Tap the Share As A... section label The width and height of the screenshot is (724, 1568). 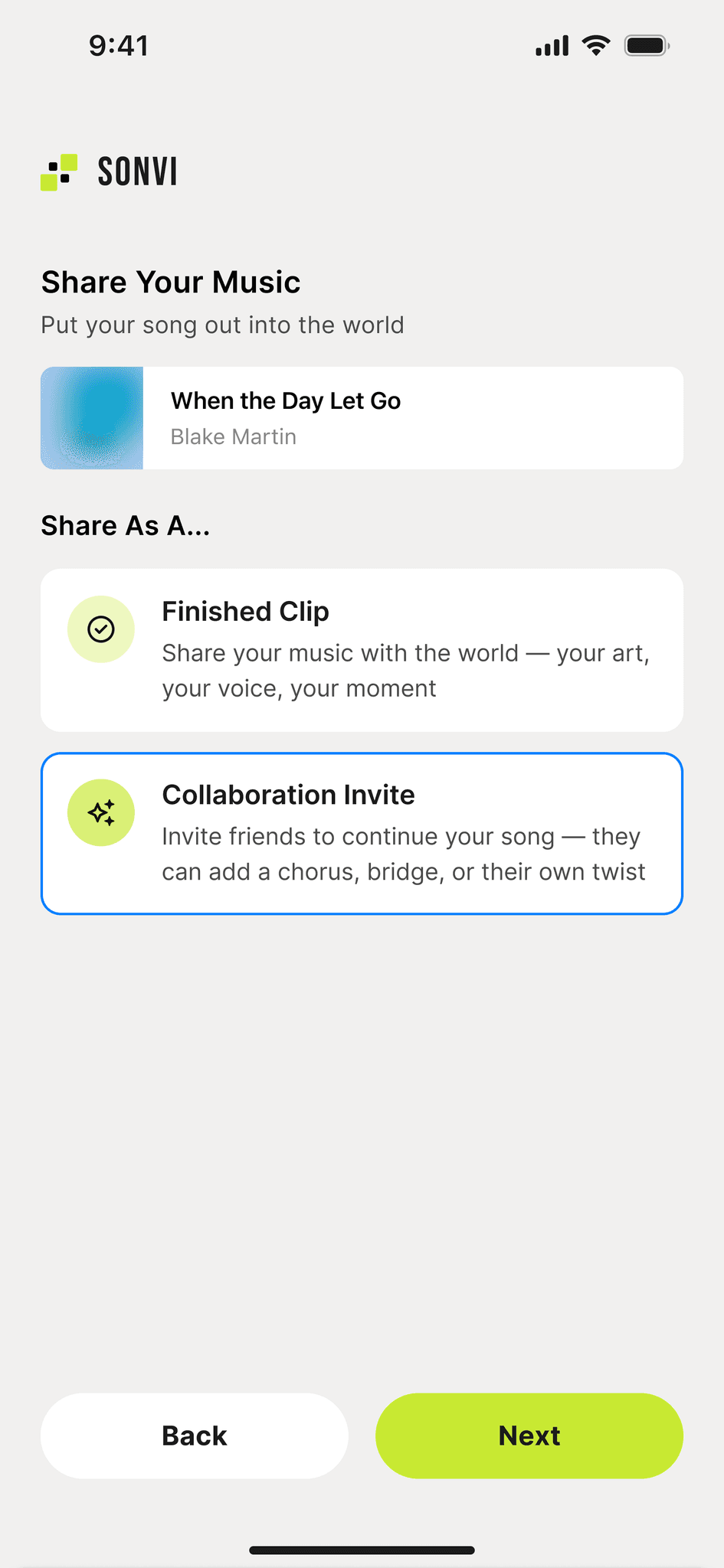tap(126, 526)
